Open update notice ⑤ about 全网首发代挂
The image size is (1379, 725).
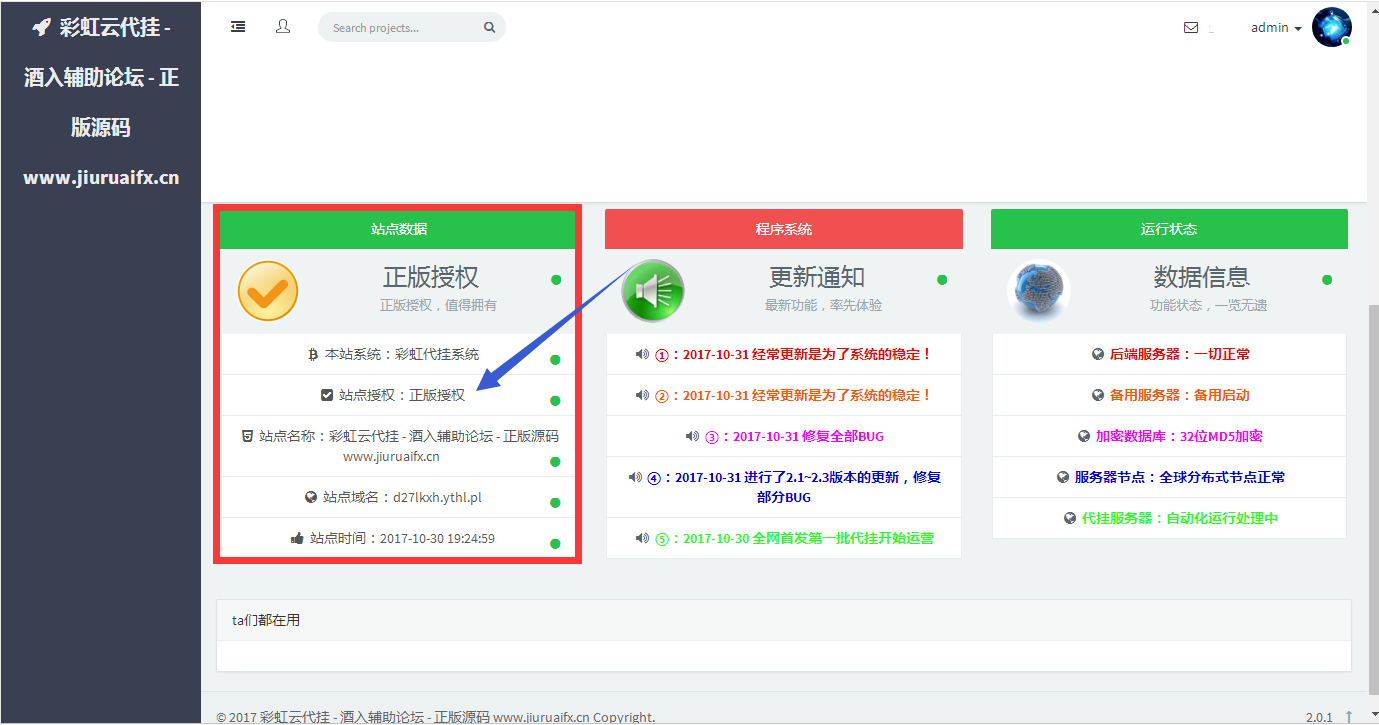pos(784,538)
